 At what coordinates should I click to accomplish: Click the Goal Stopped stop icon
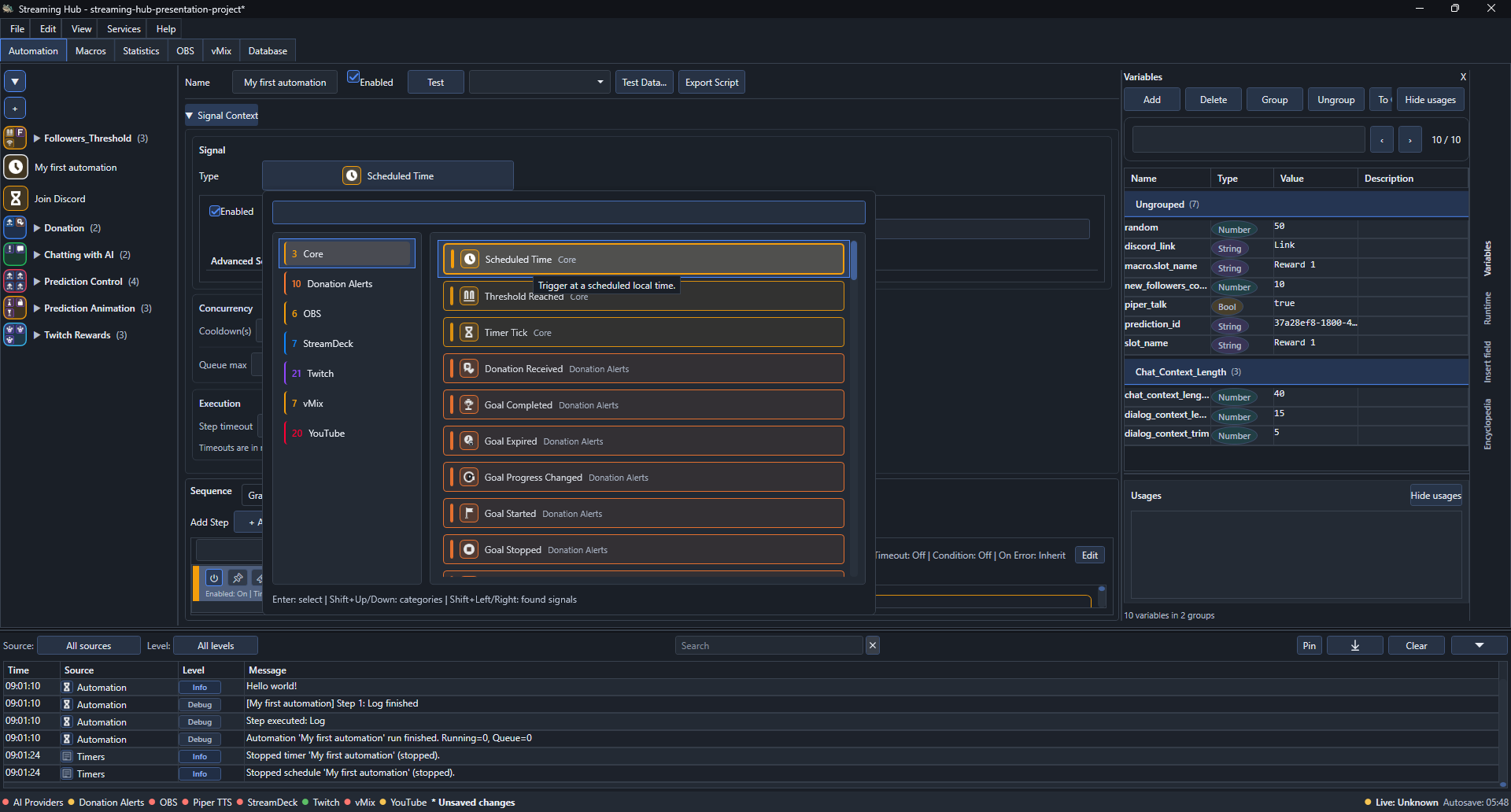click(x=469, y=549)
